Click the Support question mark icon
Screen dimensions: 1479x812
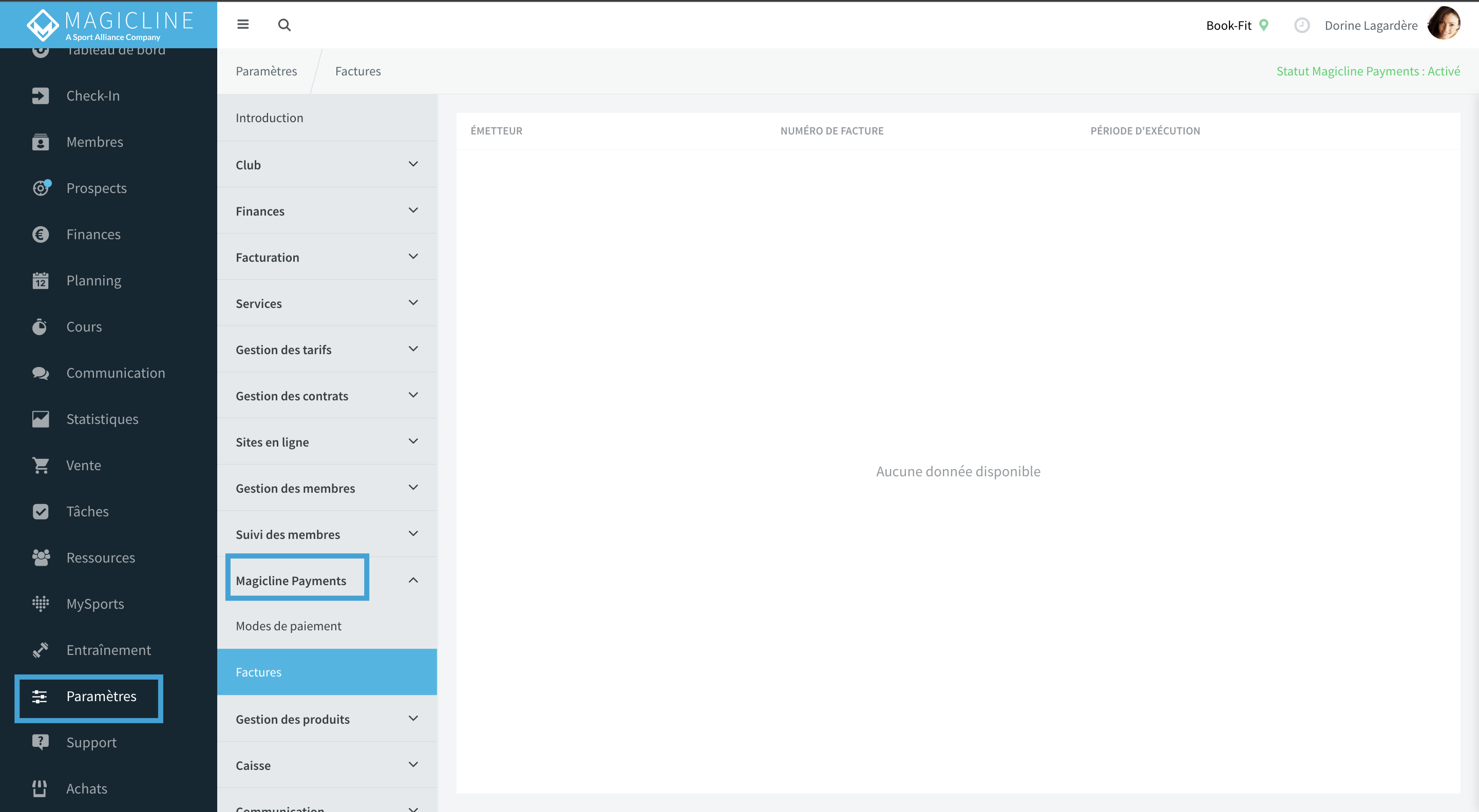(x=40, y=742)
